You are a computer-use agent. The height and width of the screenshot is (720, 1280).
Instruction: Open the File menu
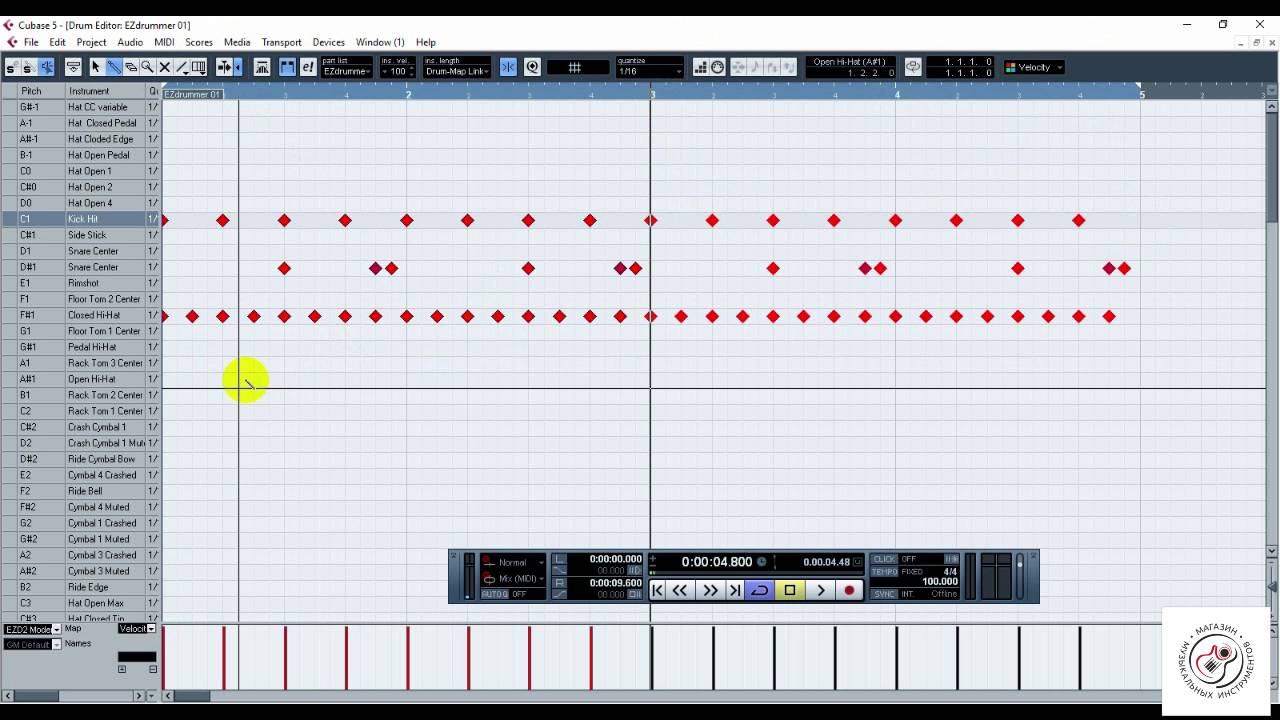click(x=31, y=42)
